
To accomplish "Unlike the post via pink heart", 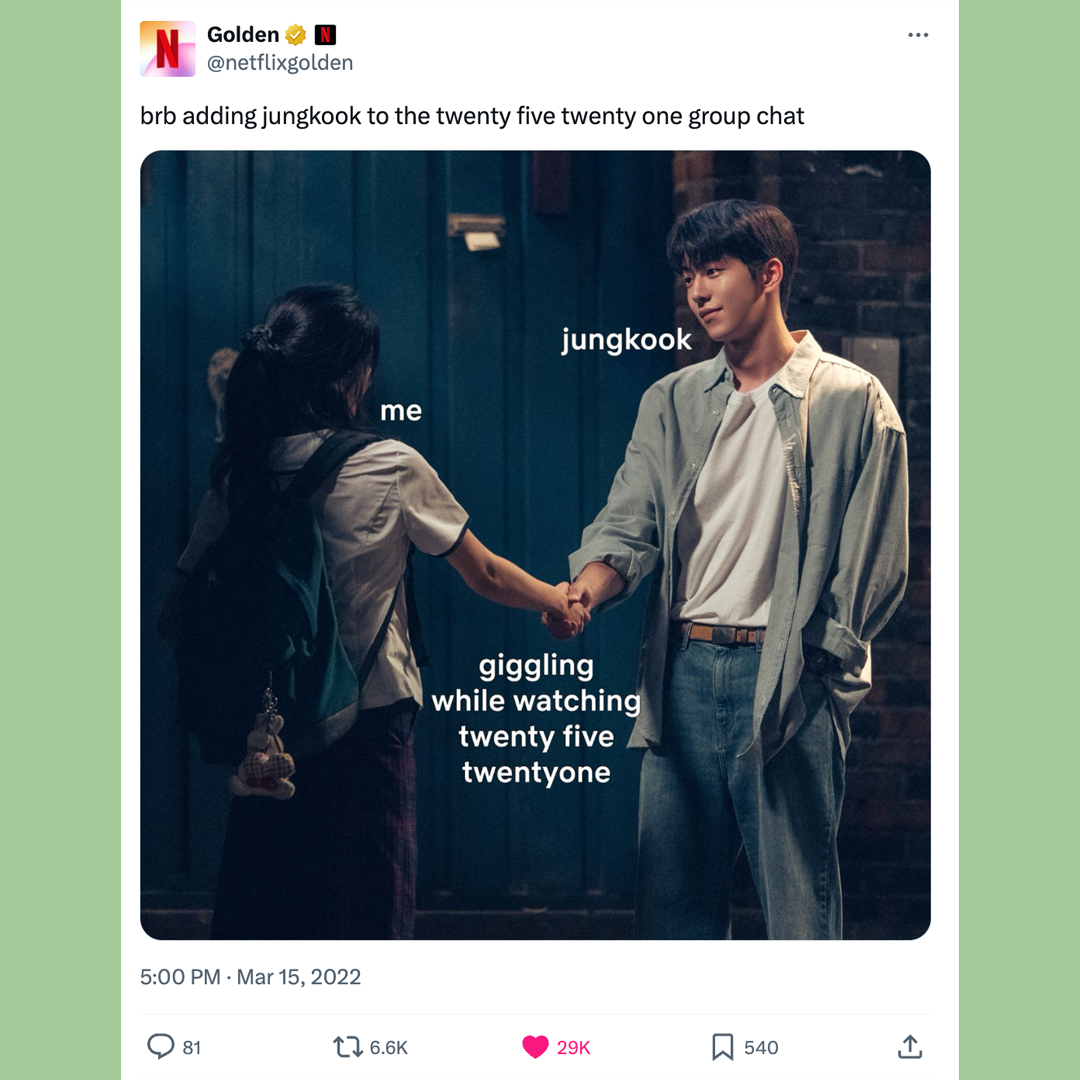I will tap(535, 1047).
